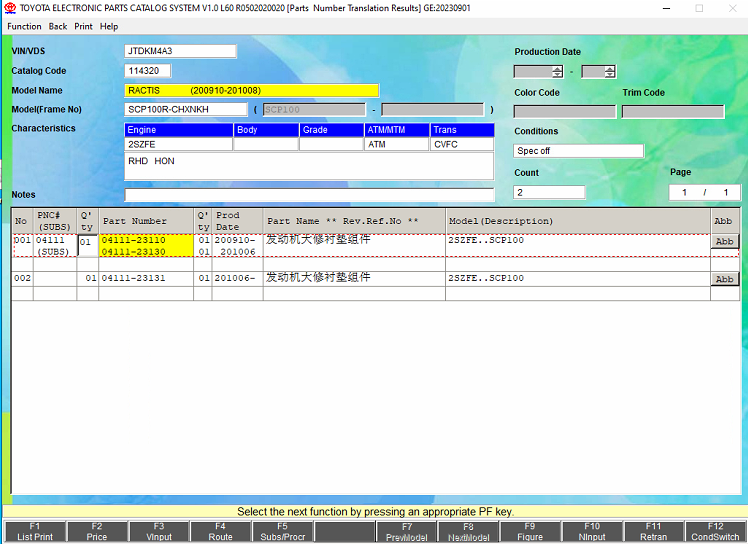Viewport: 748px width, 544px height.
Task: Select part number 04111-23110
Action: click(134, 240)
